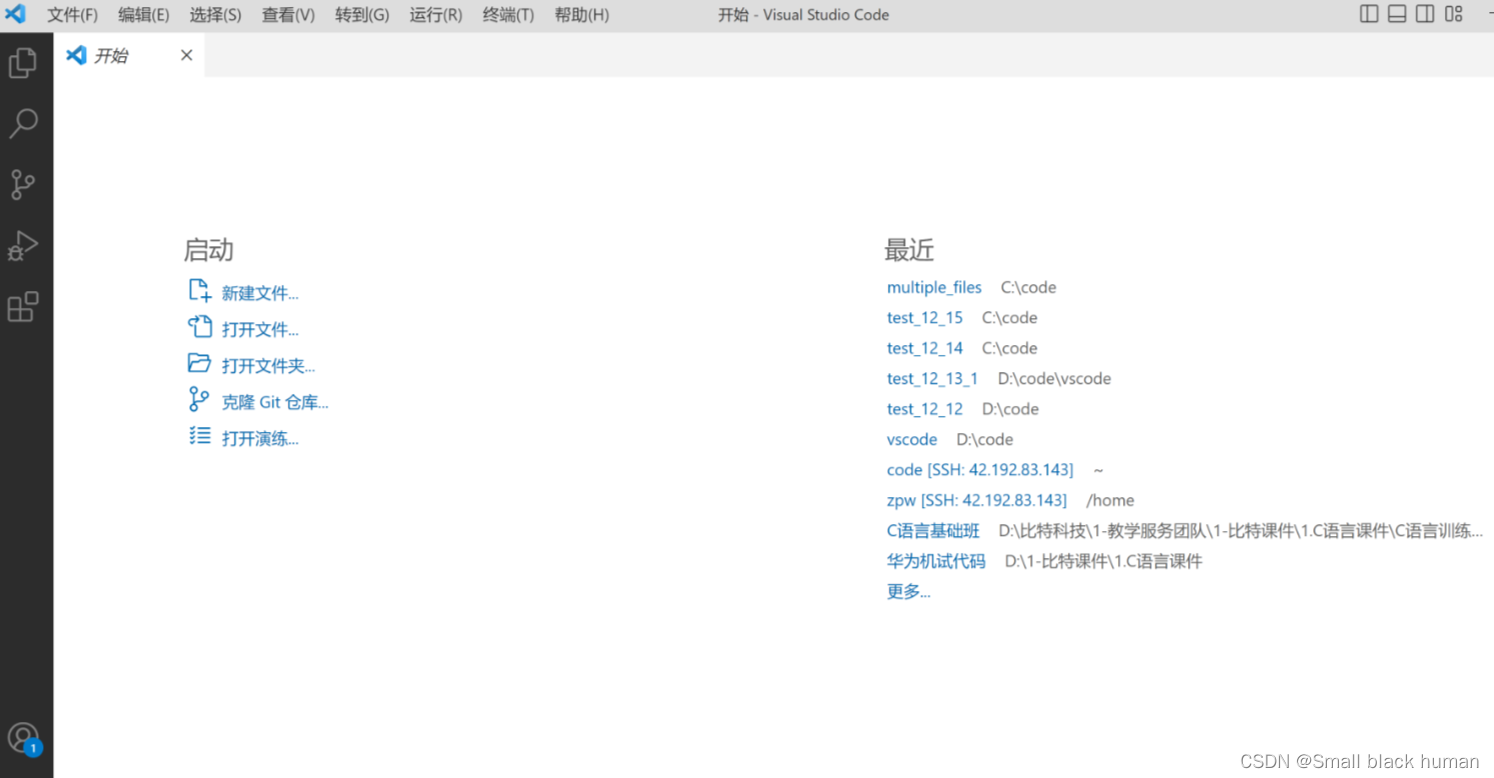Open the customize layout icon

pos(1454,14)
